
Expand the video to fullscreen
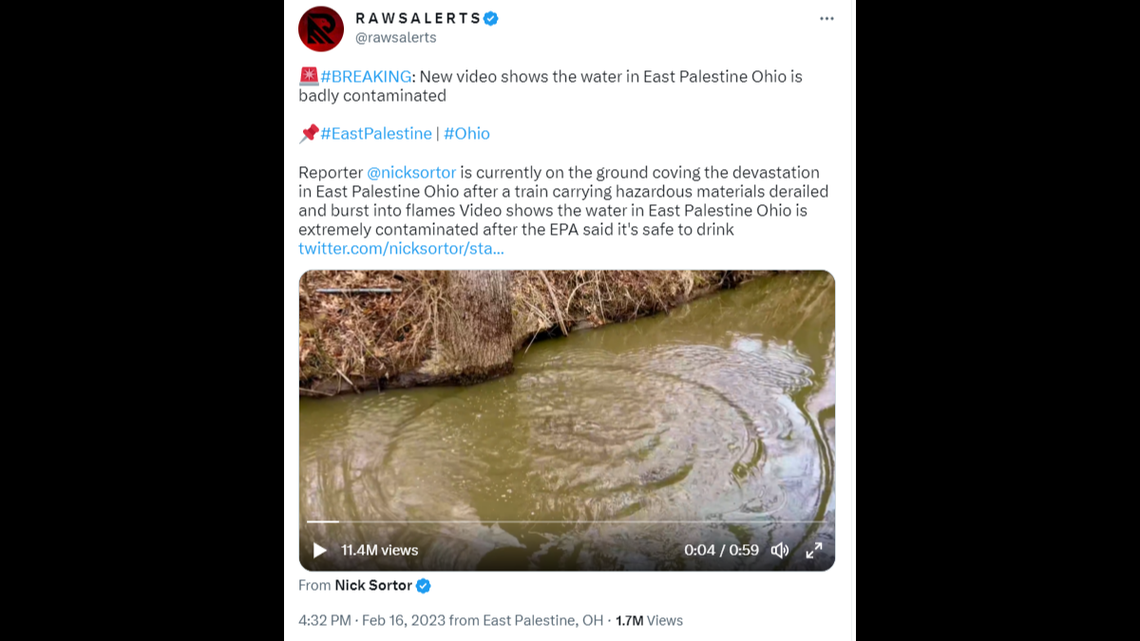click(814, 550)
